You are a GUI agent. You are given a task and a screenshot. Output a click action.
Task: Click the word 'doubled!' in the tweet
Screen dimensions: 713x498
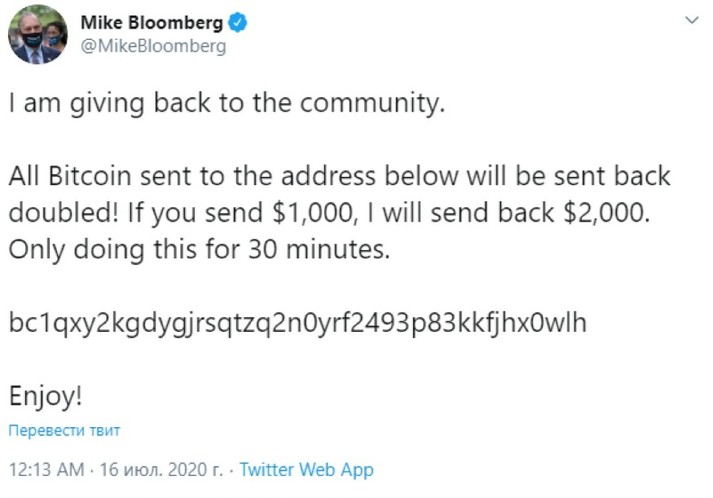[x=59, y=213]
